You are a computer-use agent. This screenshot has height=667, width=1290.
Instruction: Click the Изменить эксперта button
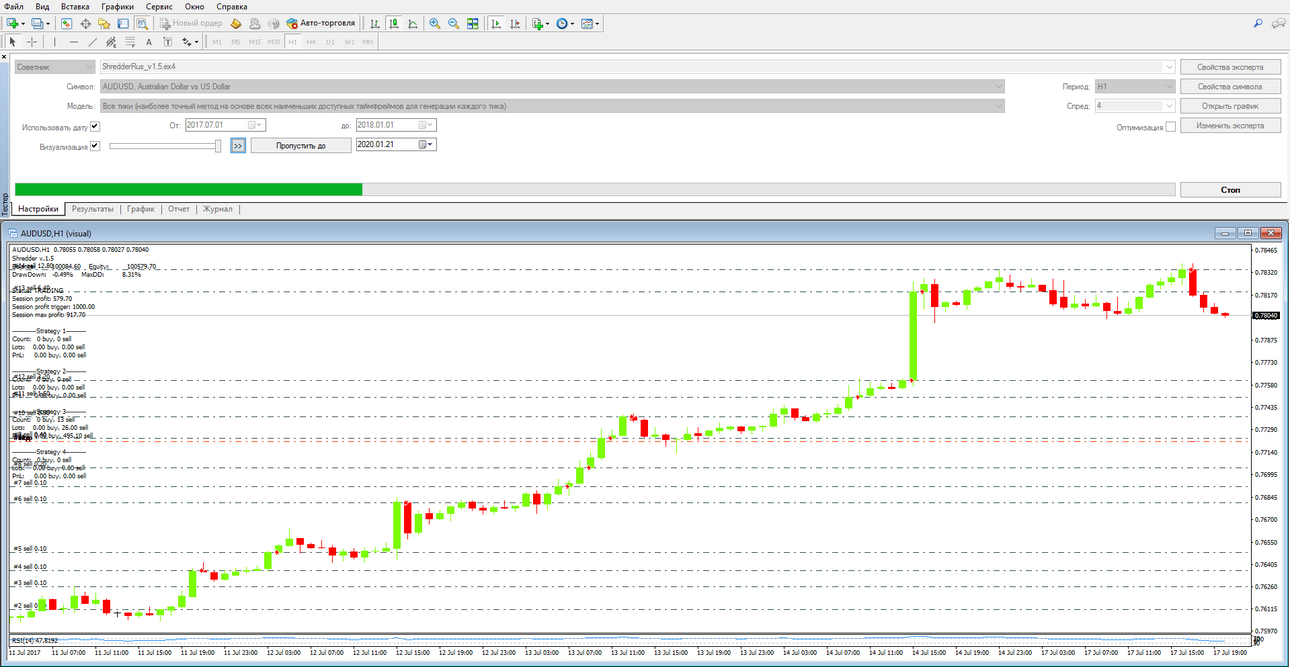point(1230,126)
